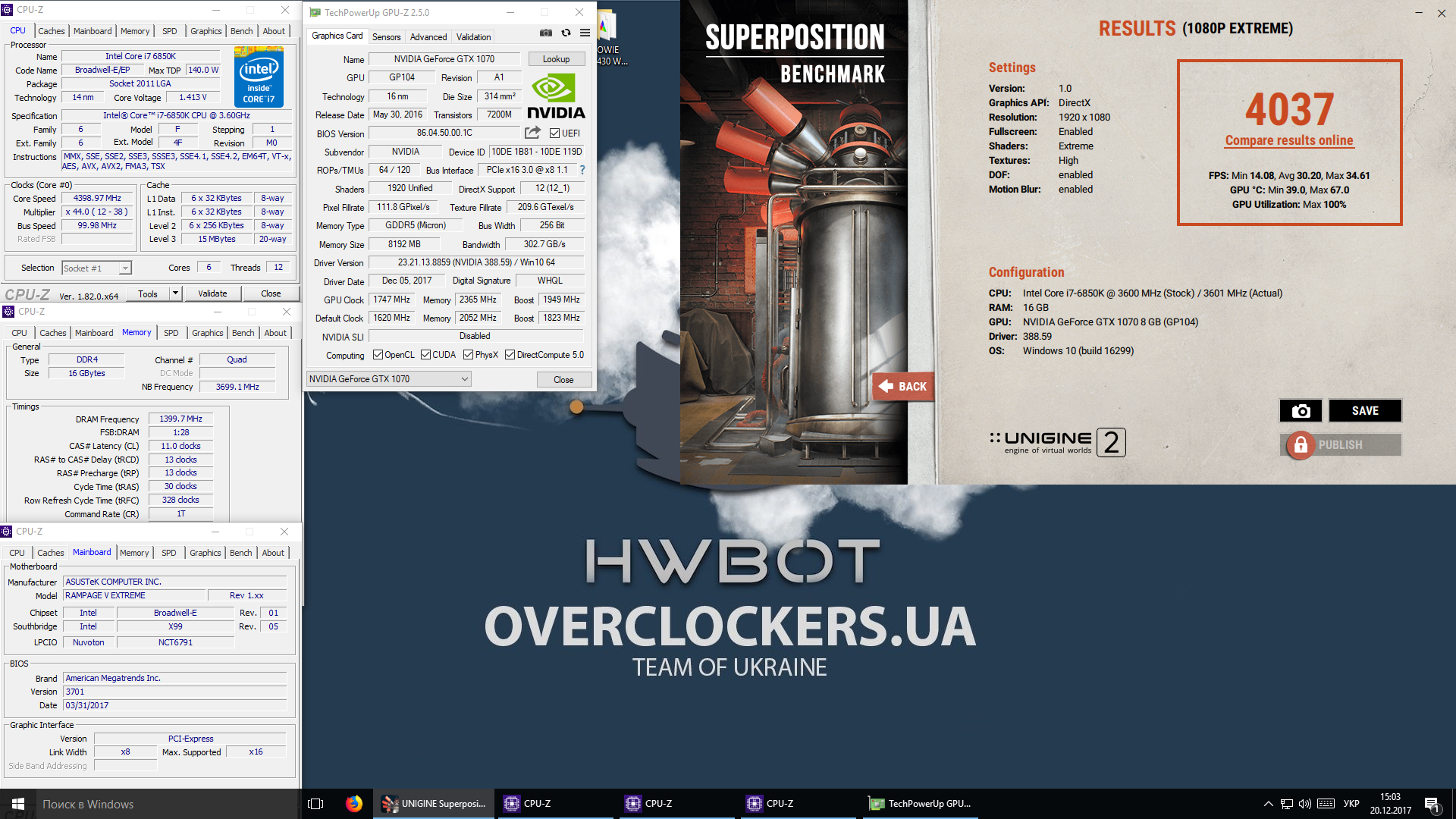Click the Bus Interface question mark icon
1456x819 pixels.
[582, 170]
